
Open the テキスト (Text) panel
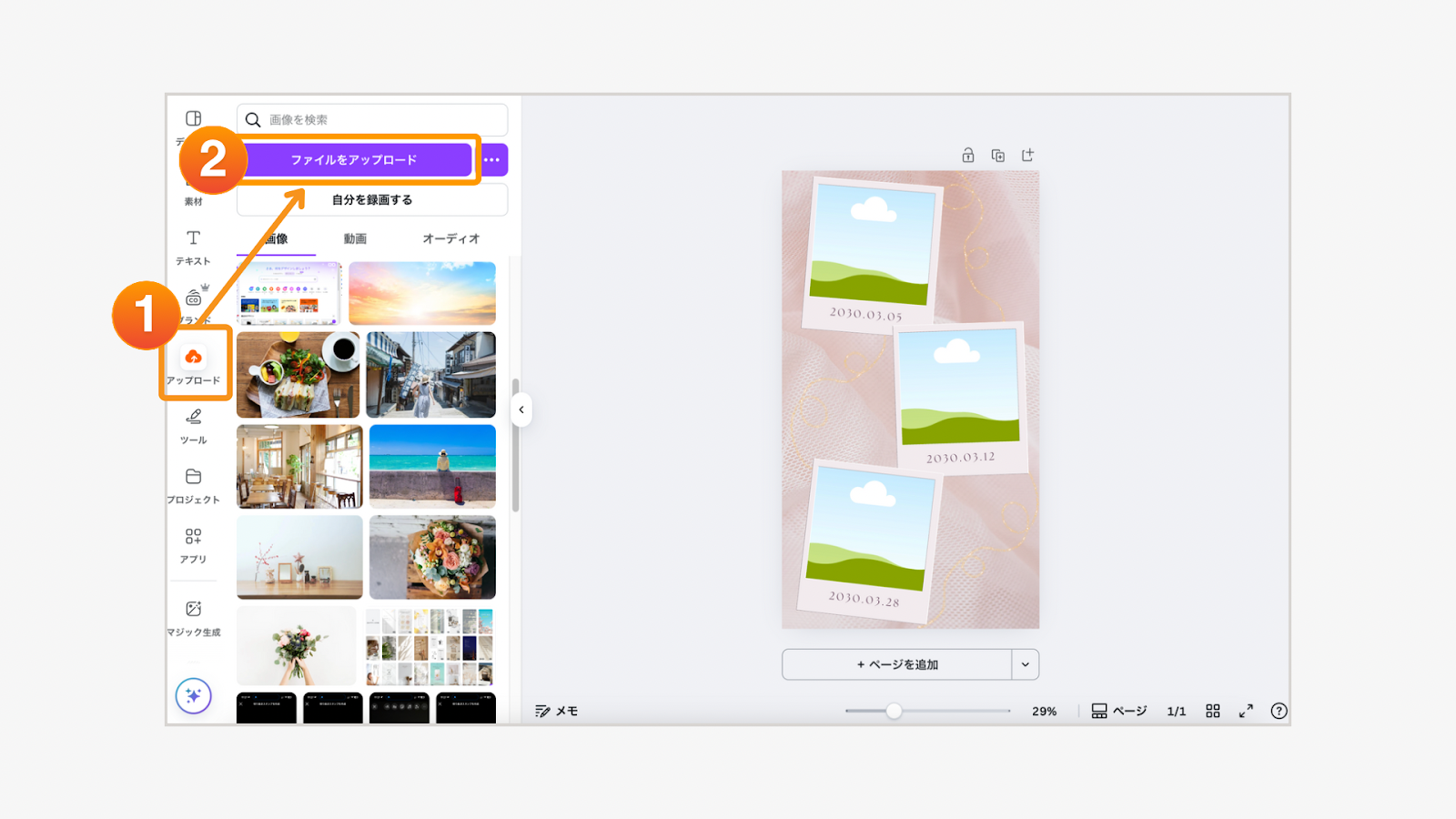click(194, 248)
